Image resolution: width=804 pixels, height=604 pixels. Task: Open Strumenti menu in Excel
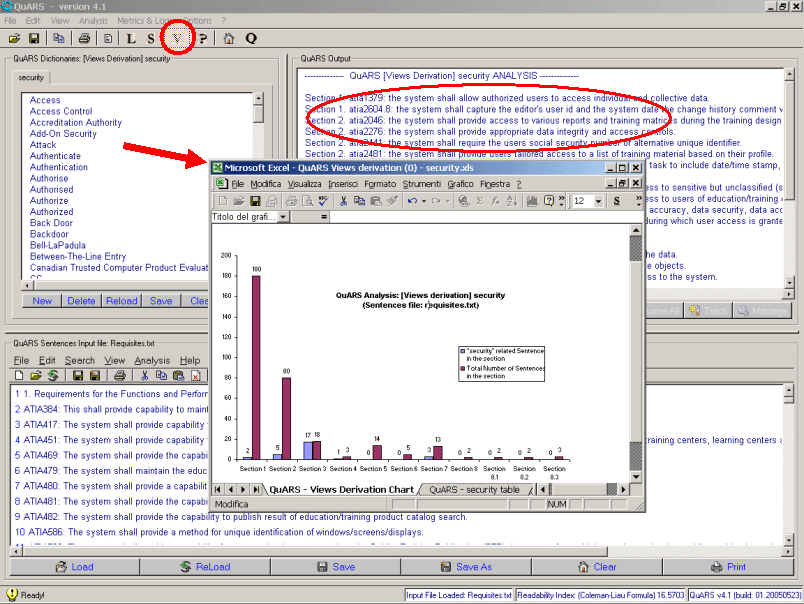point(421,184)
